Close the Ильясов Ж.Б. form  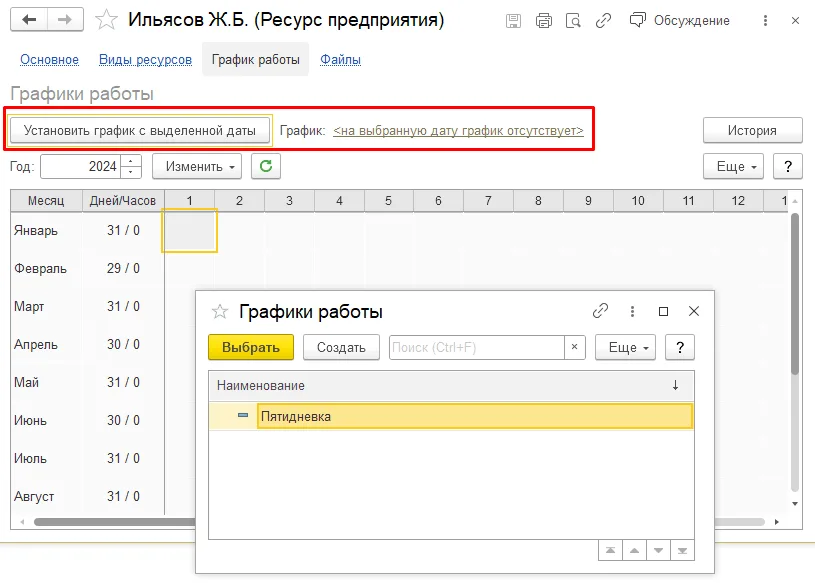(795, 21)
